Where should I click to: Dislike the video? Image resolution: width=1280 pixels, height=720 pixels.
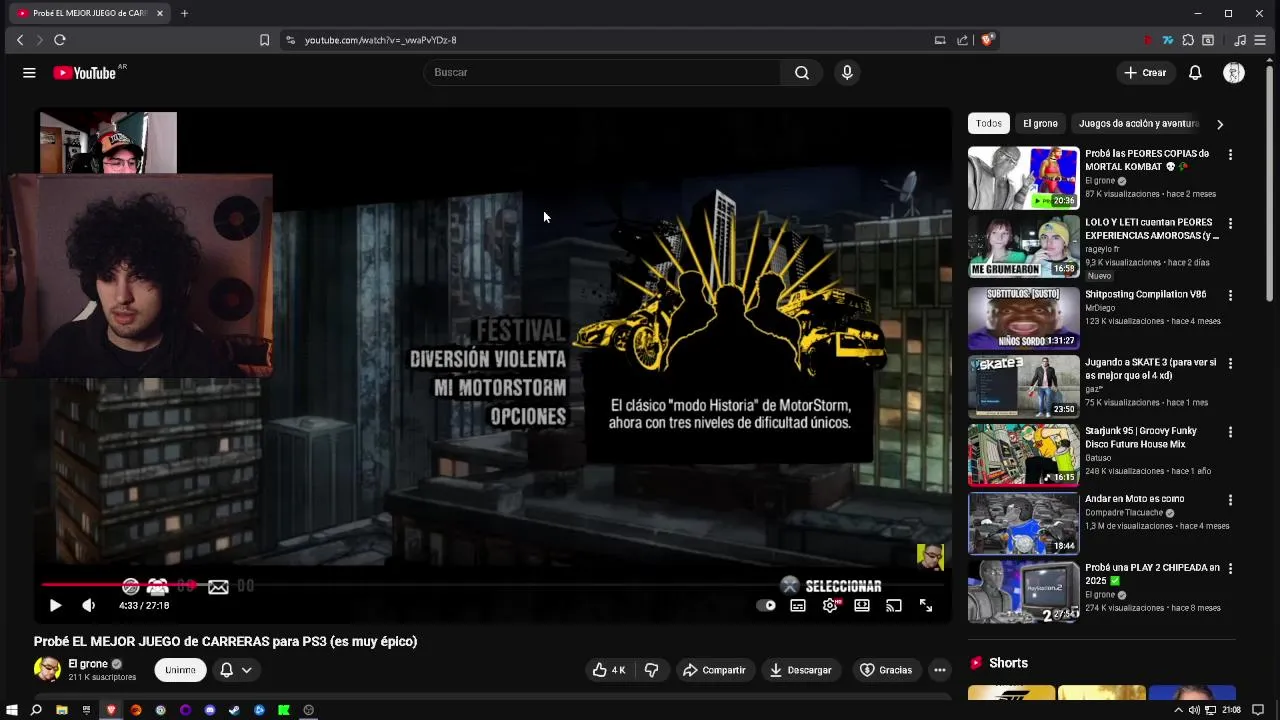click(x=652, y=670)
